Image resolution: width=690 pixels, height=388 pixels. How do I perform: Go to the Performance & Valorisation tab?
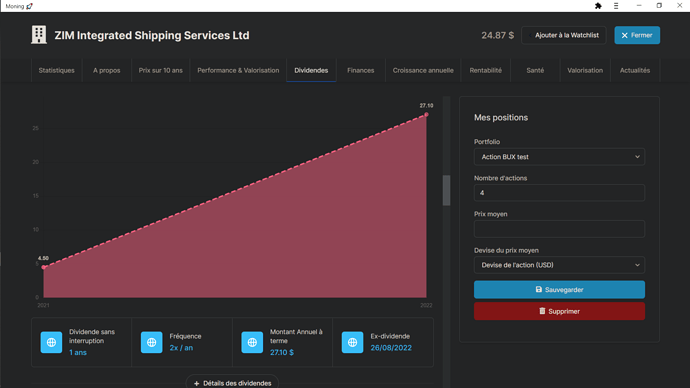click(x=238, y=70)
